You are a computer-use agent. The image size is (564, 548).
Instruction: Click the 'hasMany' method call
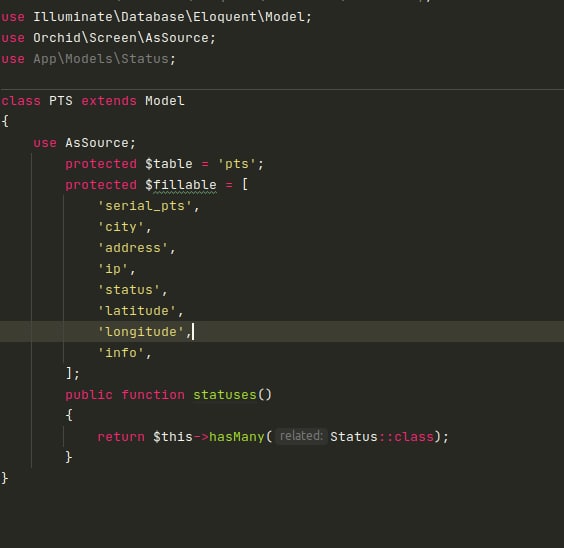[x=237, y=437]
